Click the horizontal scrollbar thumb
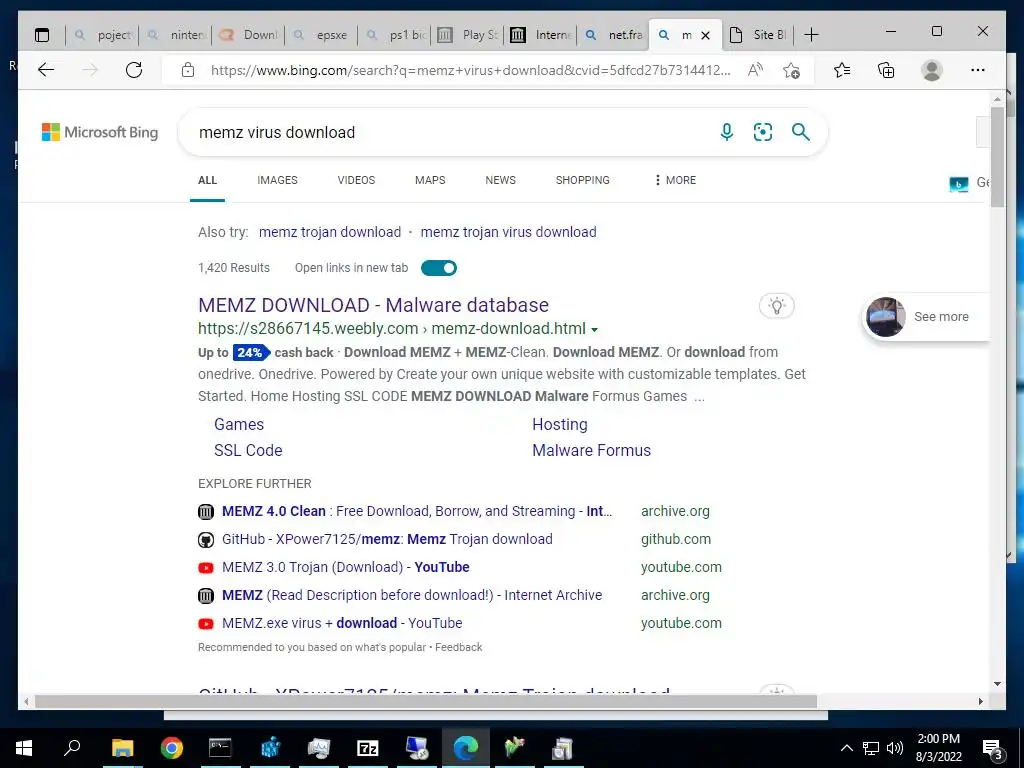1024x768 pixels. [x=426, y=701]
